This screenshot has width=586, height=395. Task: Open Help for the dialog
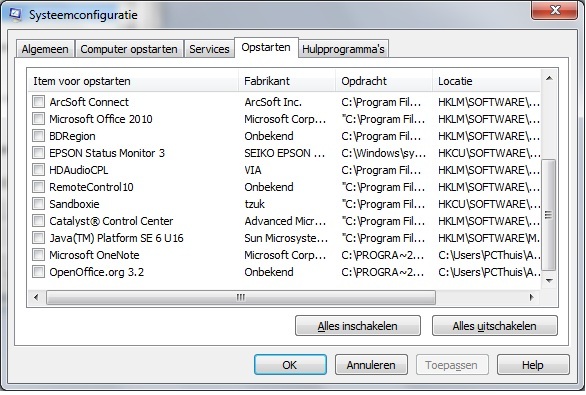[x=533, y=365]
